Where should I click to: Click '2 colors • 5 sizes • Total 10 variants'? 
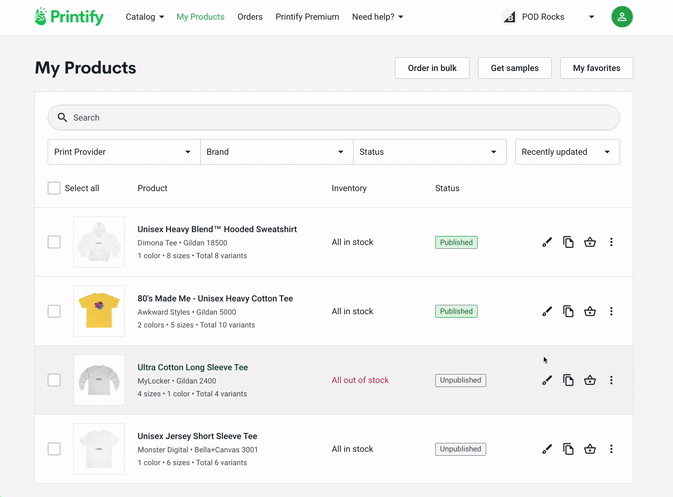[x=196, y=325]
